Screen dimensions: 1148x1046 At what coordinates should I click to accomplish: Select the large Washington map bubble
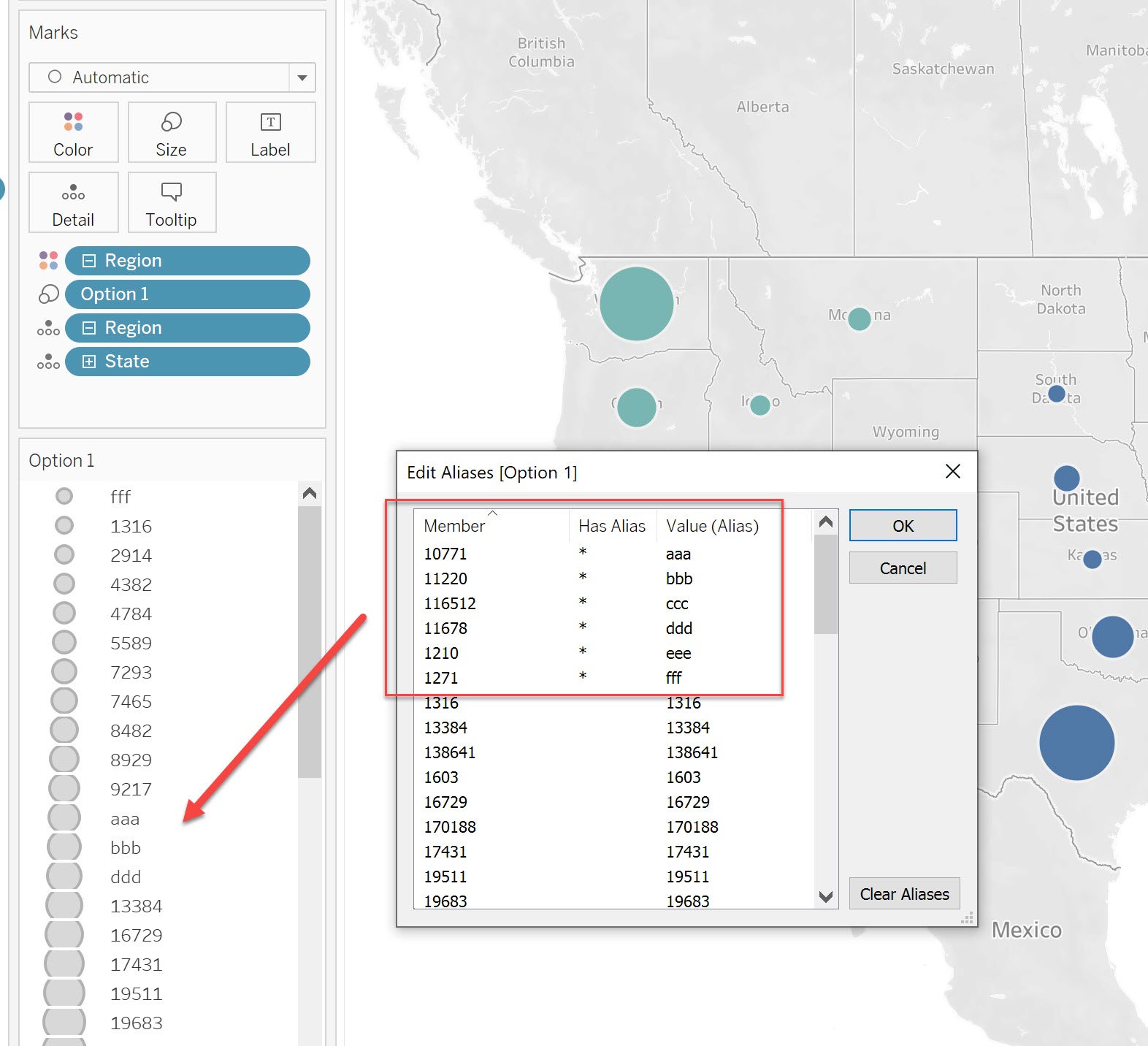click(637, 304)
